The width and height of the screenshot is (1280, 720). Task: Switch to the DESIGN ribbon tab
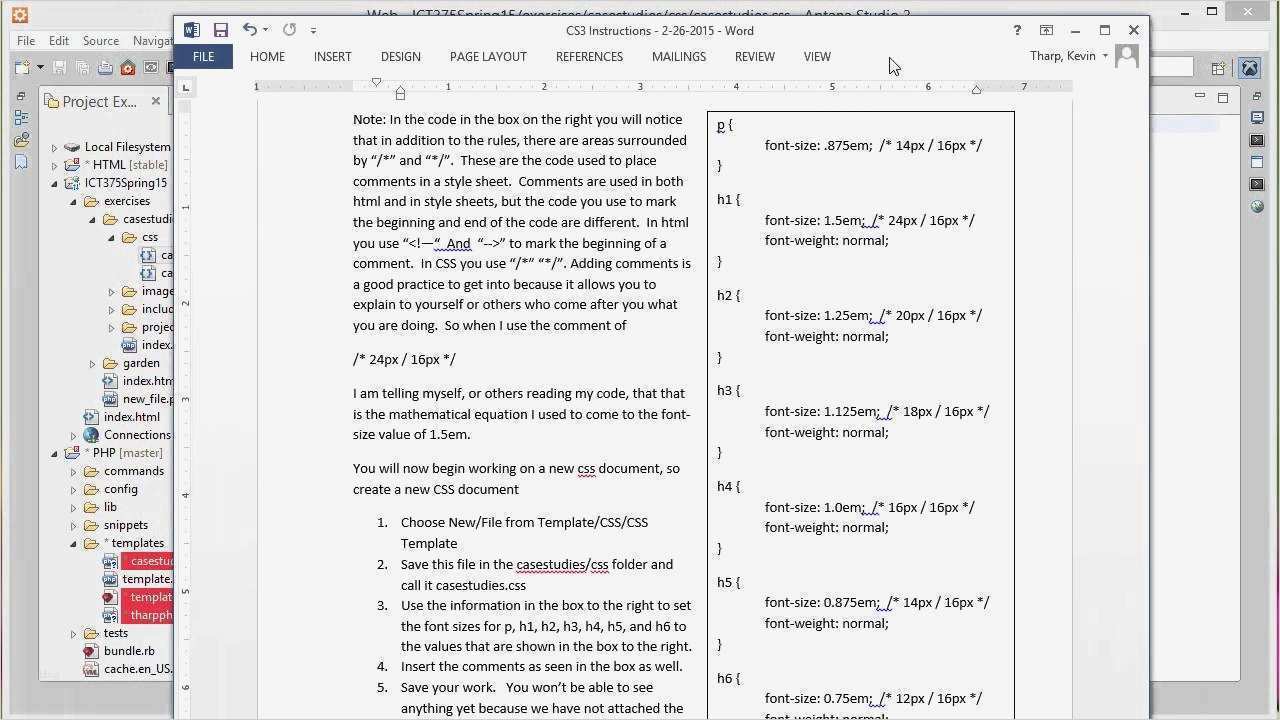(x=400, y=57)
